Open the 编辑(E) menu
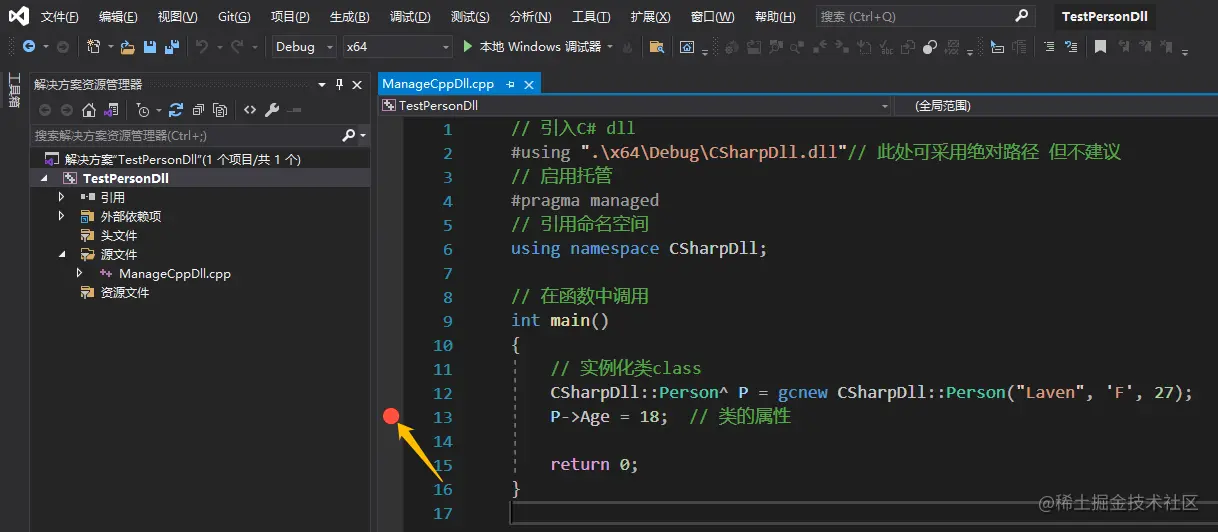The image size is (1218, 532). [x=118, y=17]
